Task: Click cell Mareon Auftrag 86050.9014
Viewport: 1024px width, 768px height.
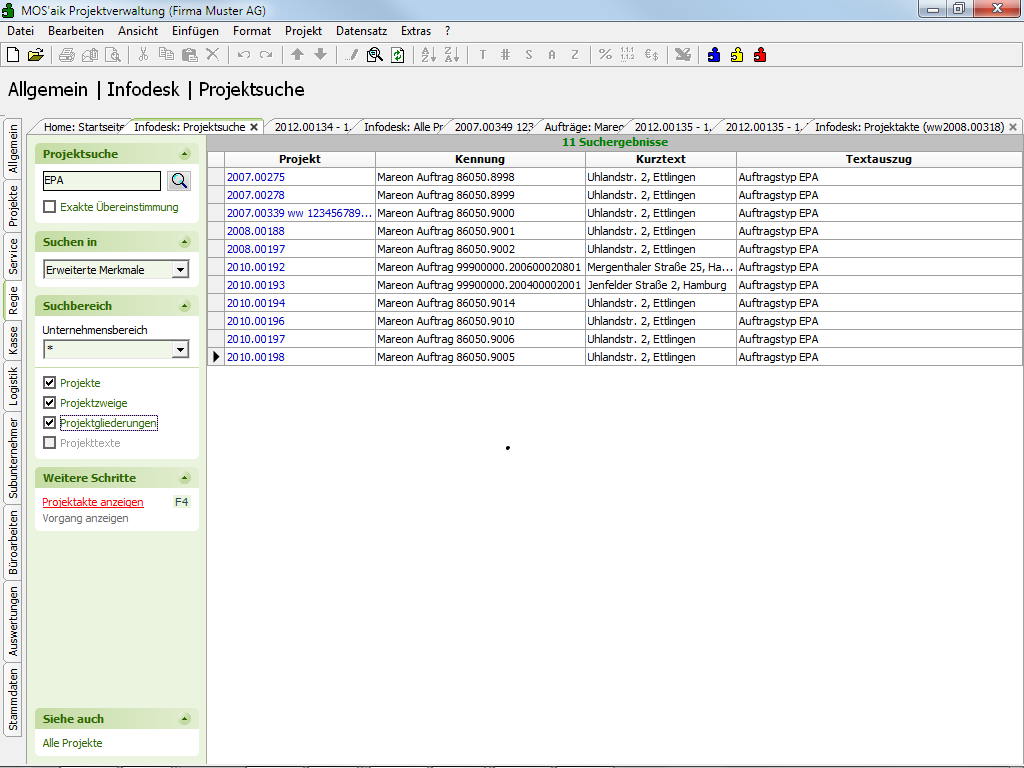Action: [480, 303]
